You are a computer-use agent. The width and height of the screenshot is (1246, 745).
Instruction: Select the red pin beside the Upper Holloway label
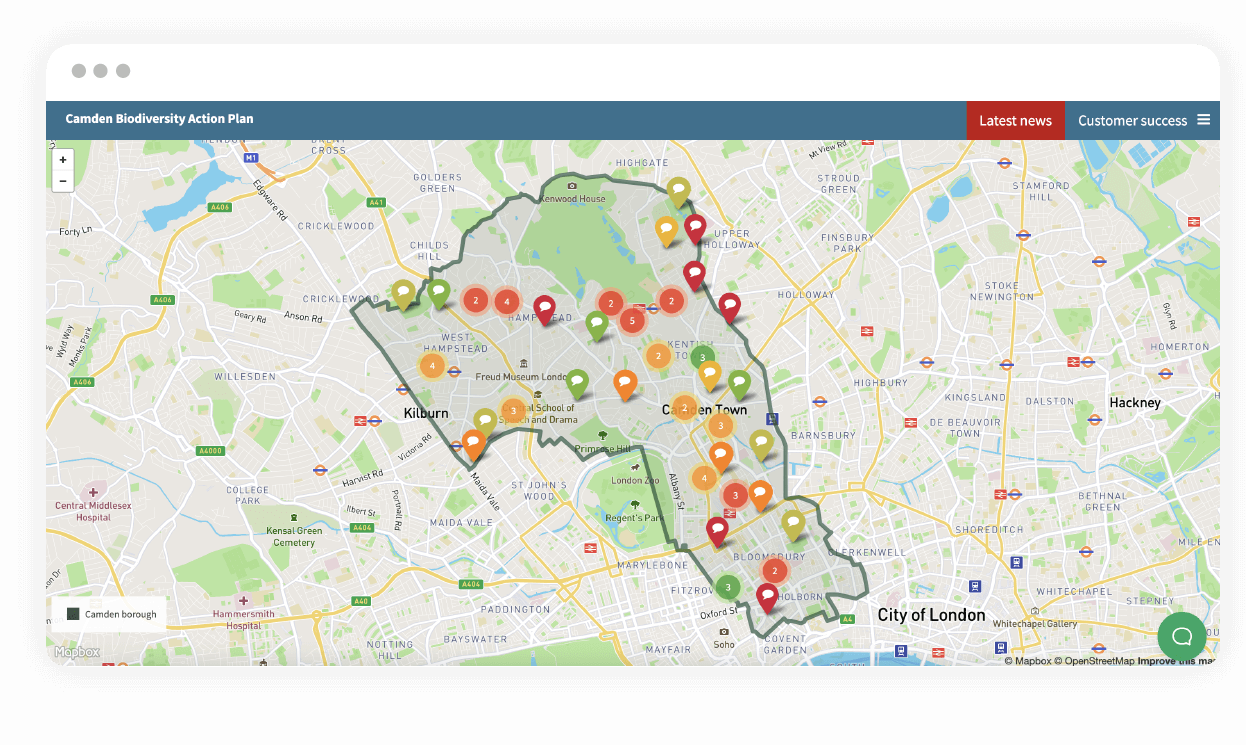(695, 230)
